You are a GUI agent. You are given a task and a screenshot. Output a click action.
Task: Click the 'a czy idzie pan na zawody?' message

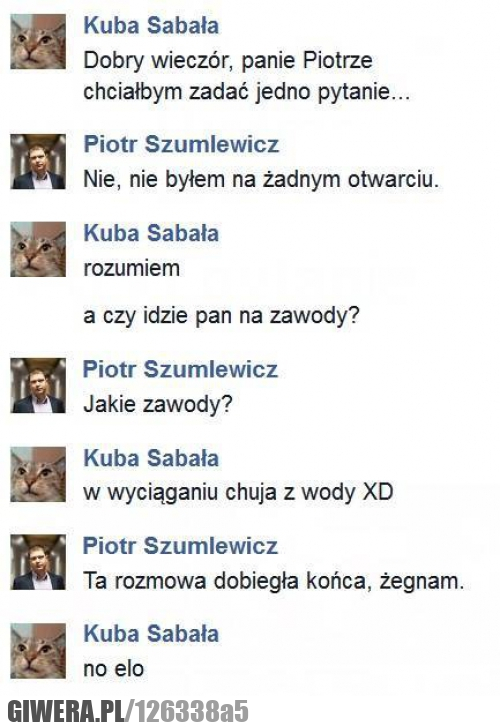222,316
